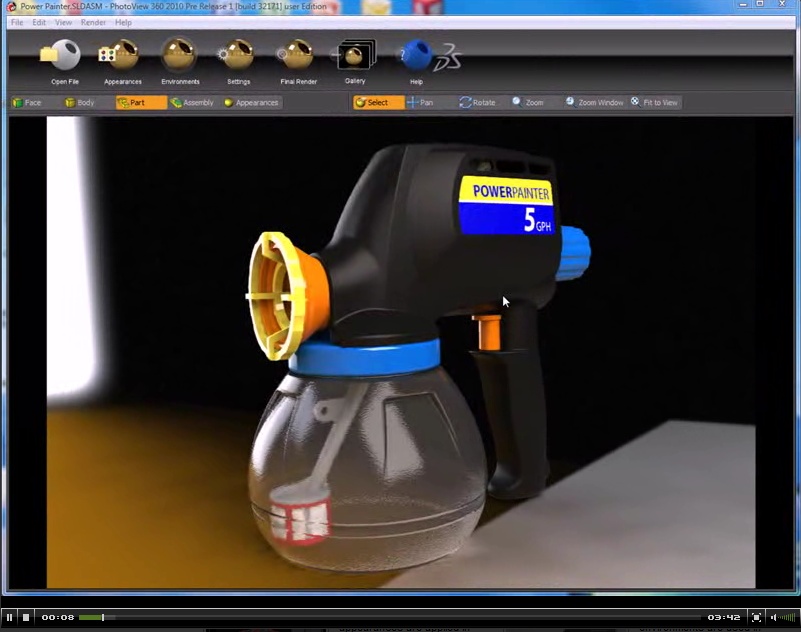Click the video progress bar
This screenshot has width=801, height=632.
(391, 618)
